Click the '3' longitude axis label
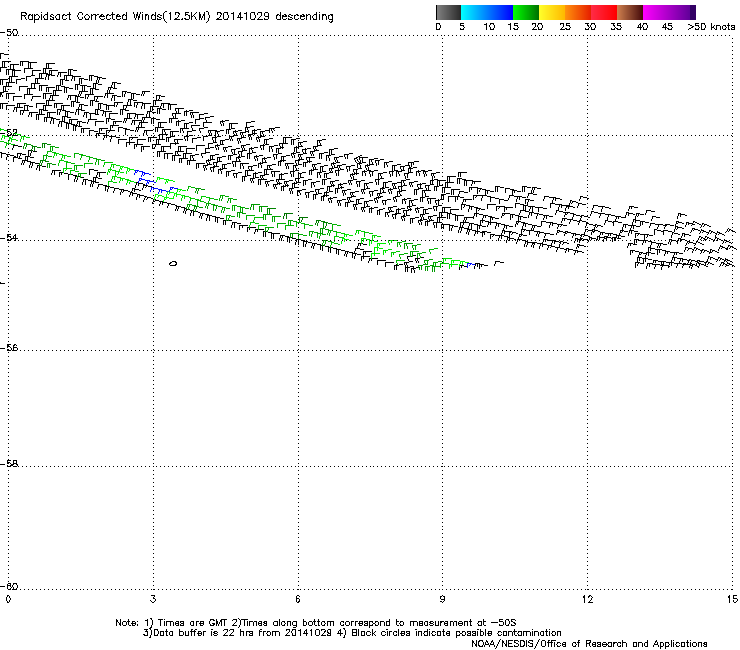This screenshot has width=740, height=650. [153, 599]
